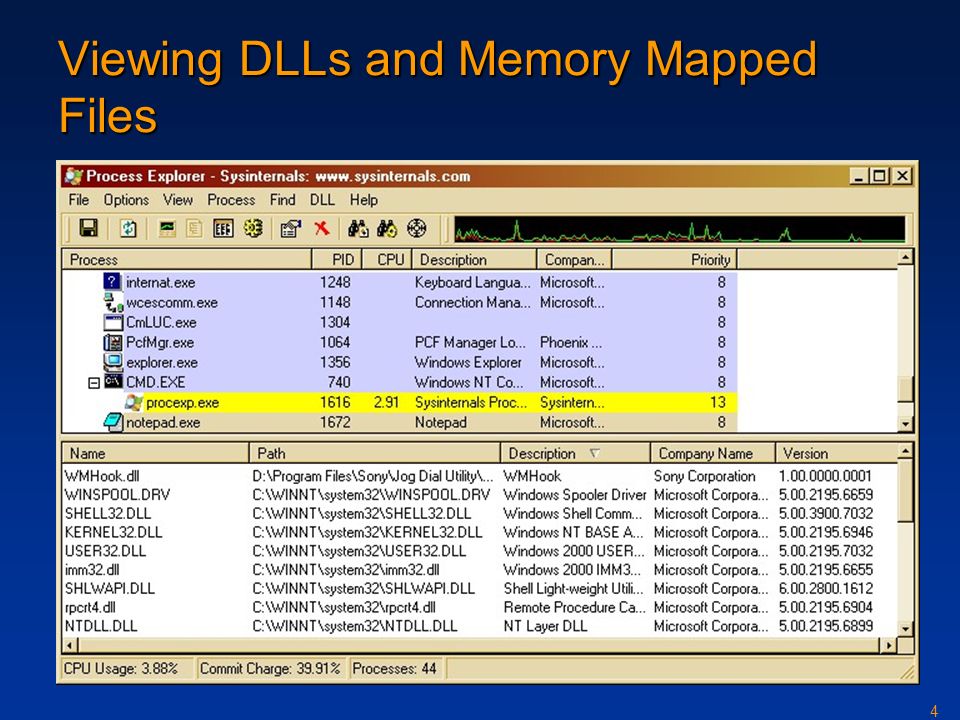Select the explorer.exe process name
The width and height of the screenshot is (960, 720).
pos(162,362)
